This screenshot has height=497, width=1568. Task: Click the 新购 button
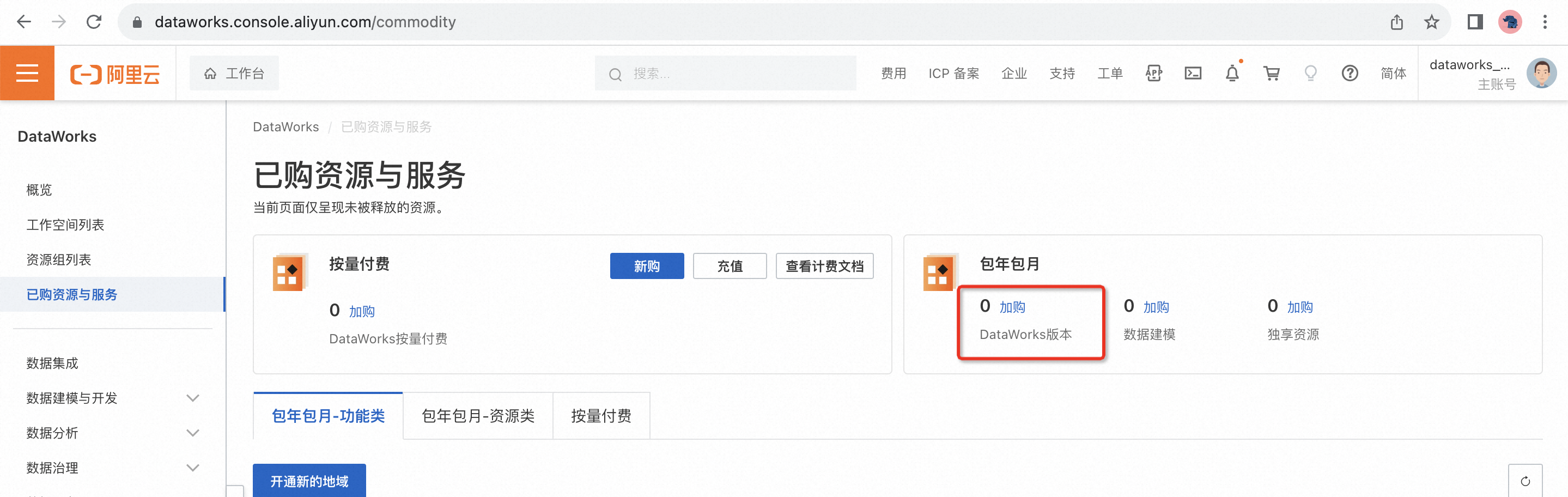click(647, 265)
